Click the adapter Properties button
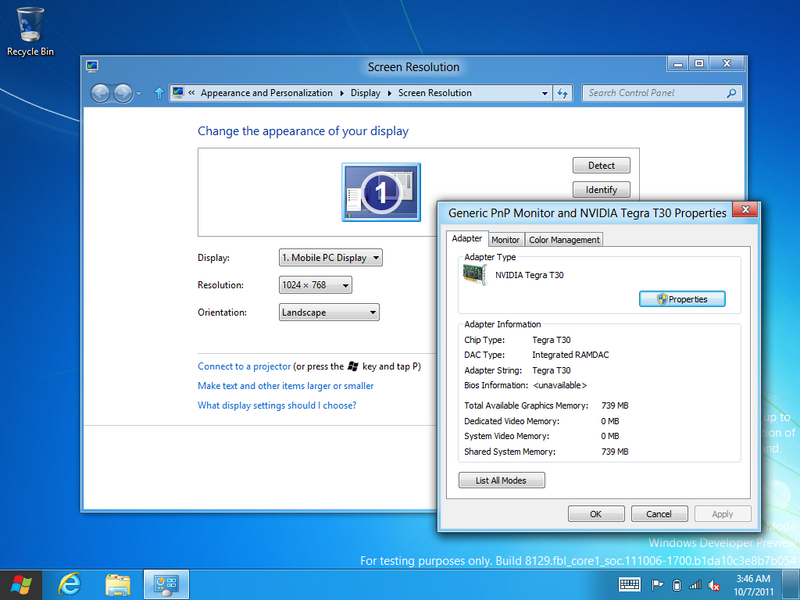 coord(681,299)
